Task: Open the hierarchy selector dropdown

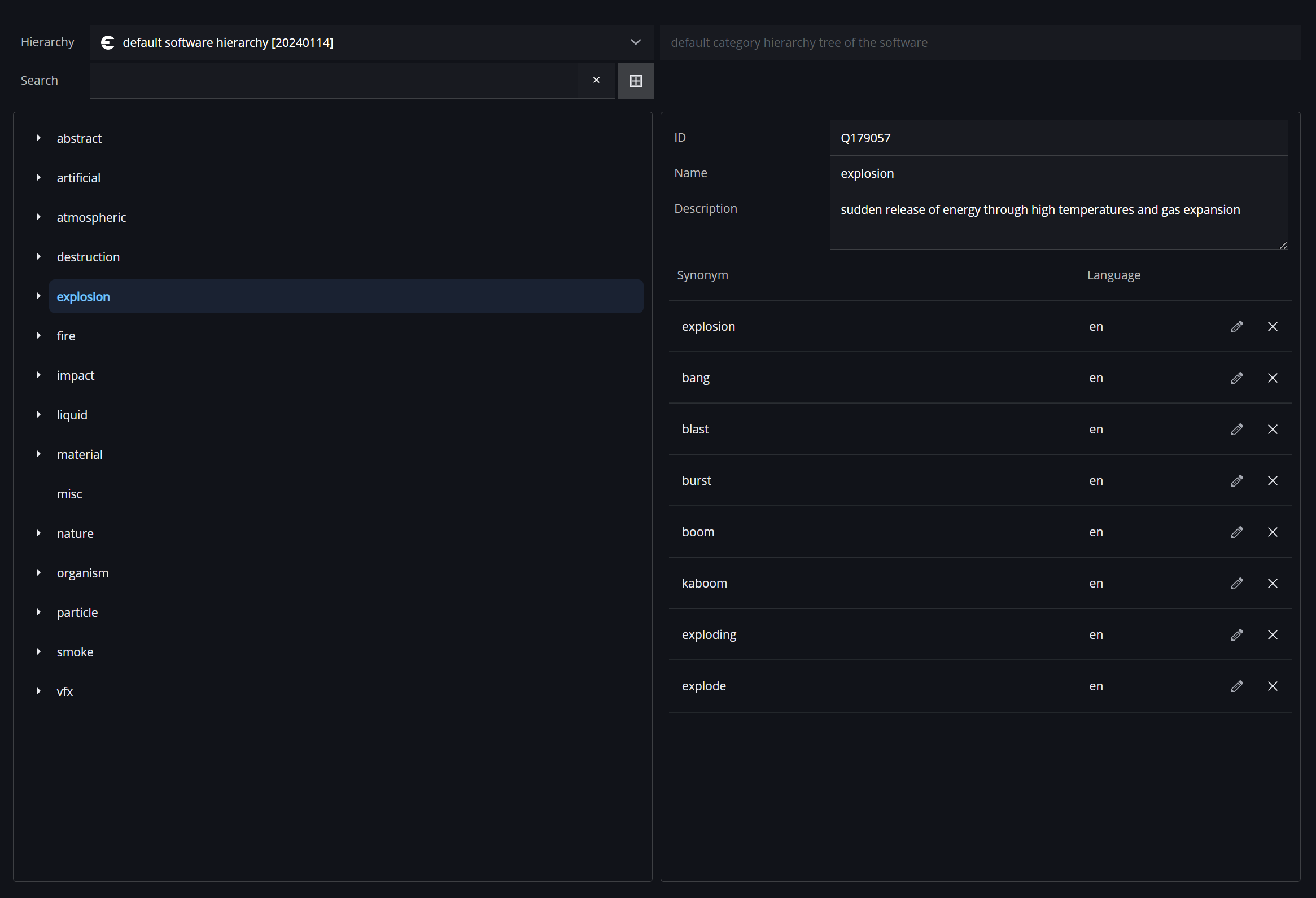Action: coord(635,42)
